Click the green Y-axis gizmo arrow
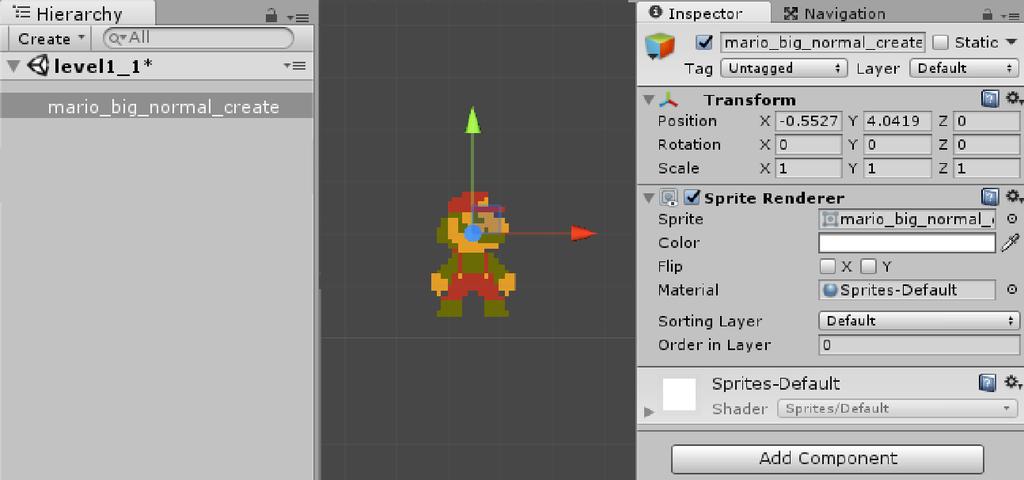The height and width of the screenshot is (480, 1024). [473, 120]
